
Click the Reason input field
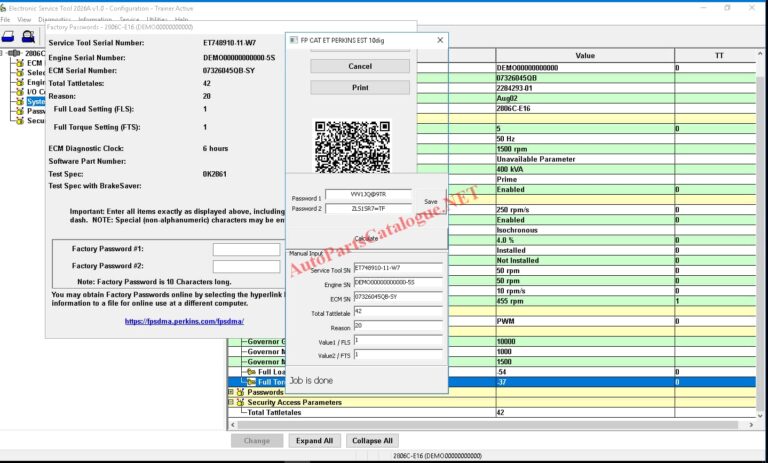coord(398,325)
